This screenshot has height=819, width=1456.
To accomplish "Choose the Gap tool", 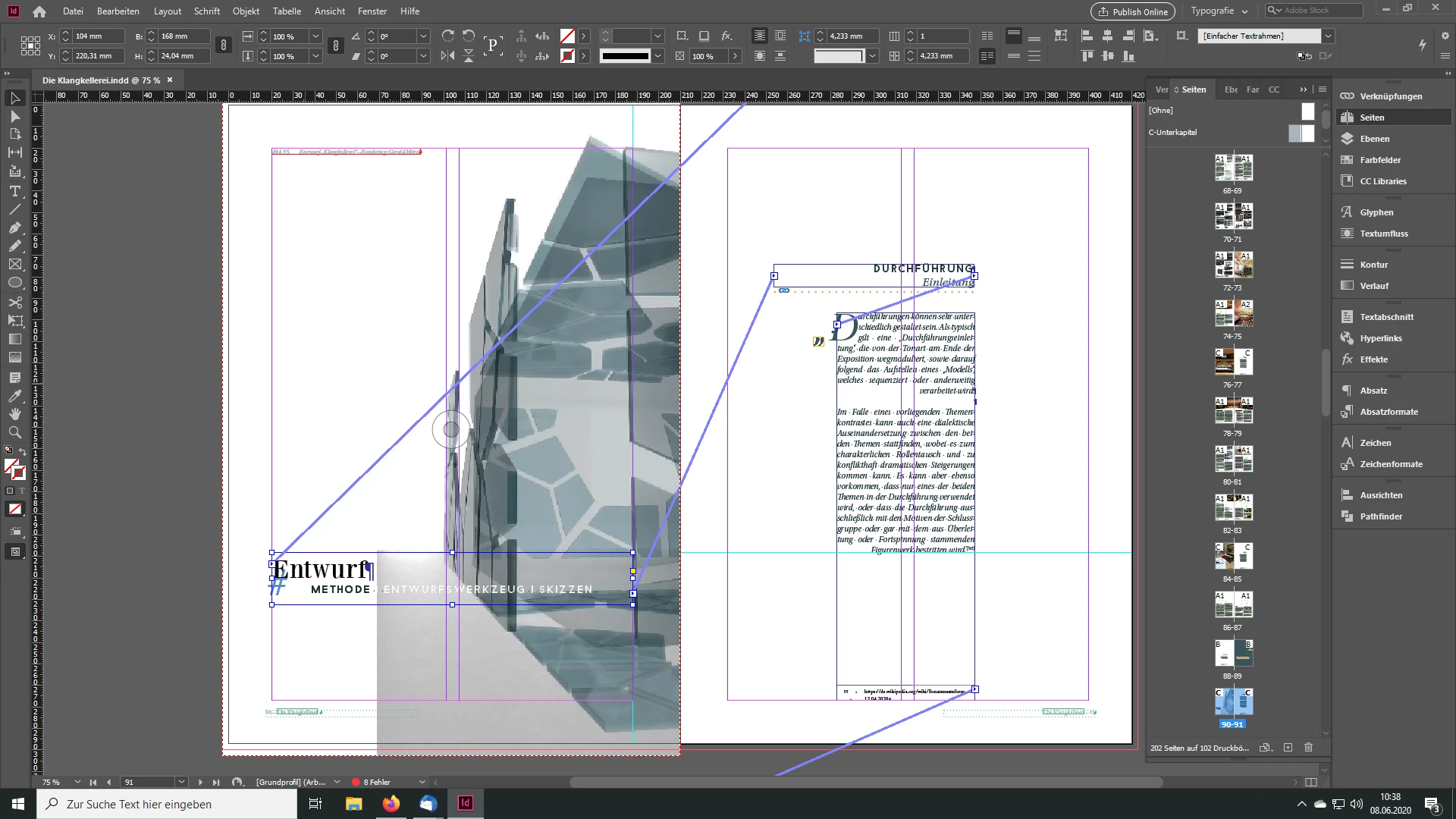I will coord(14,152).
